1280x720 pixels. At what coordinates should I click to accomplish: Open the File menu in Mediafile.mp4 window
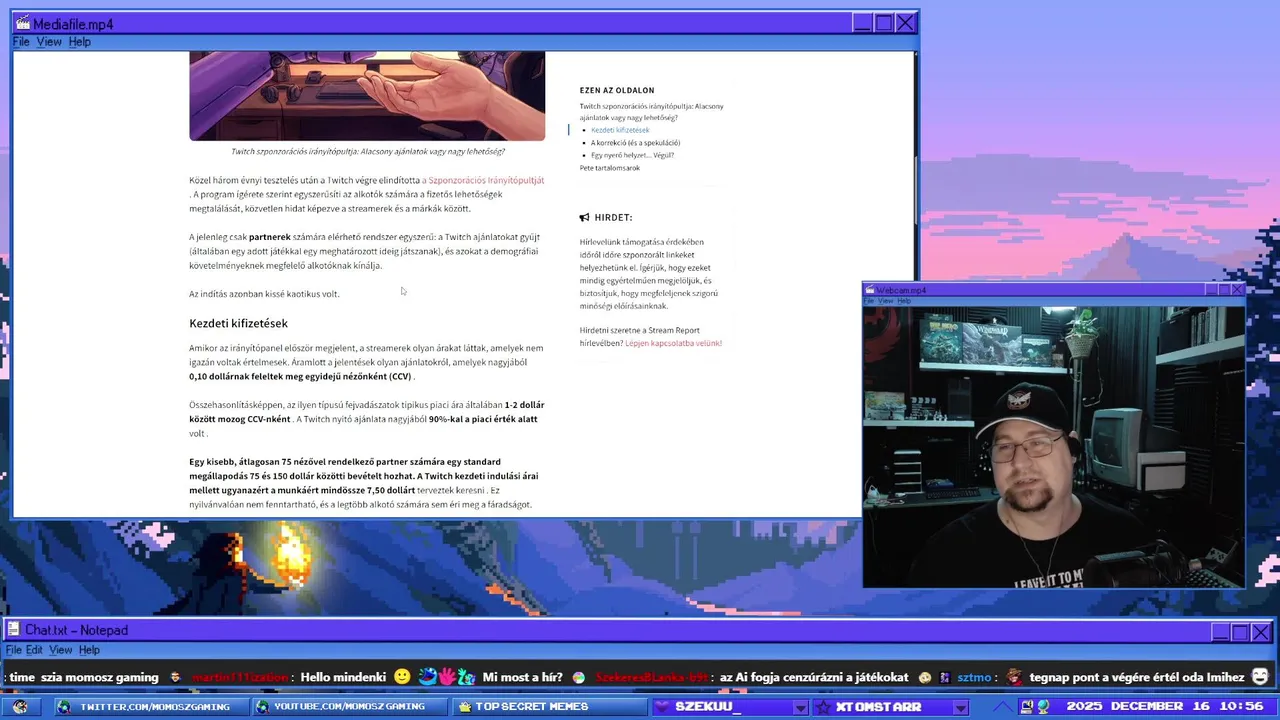coord(21,42)
